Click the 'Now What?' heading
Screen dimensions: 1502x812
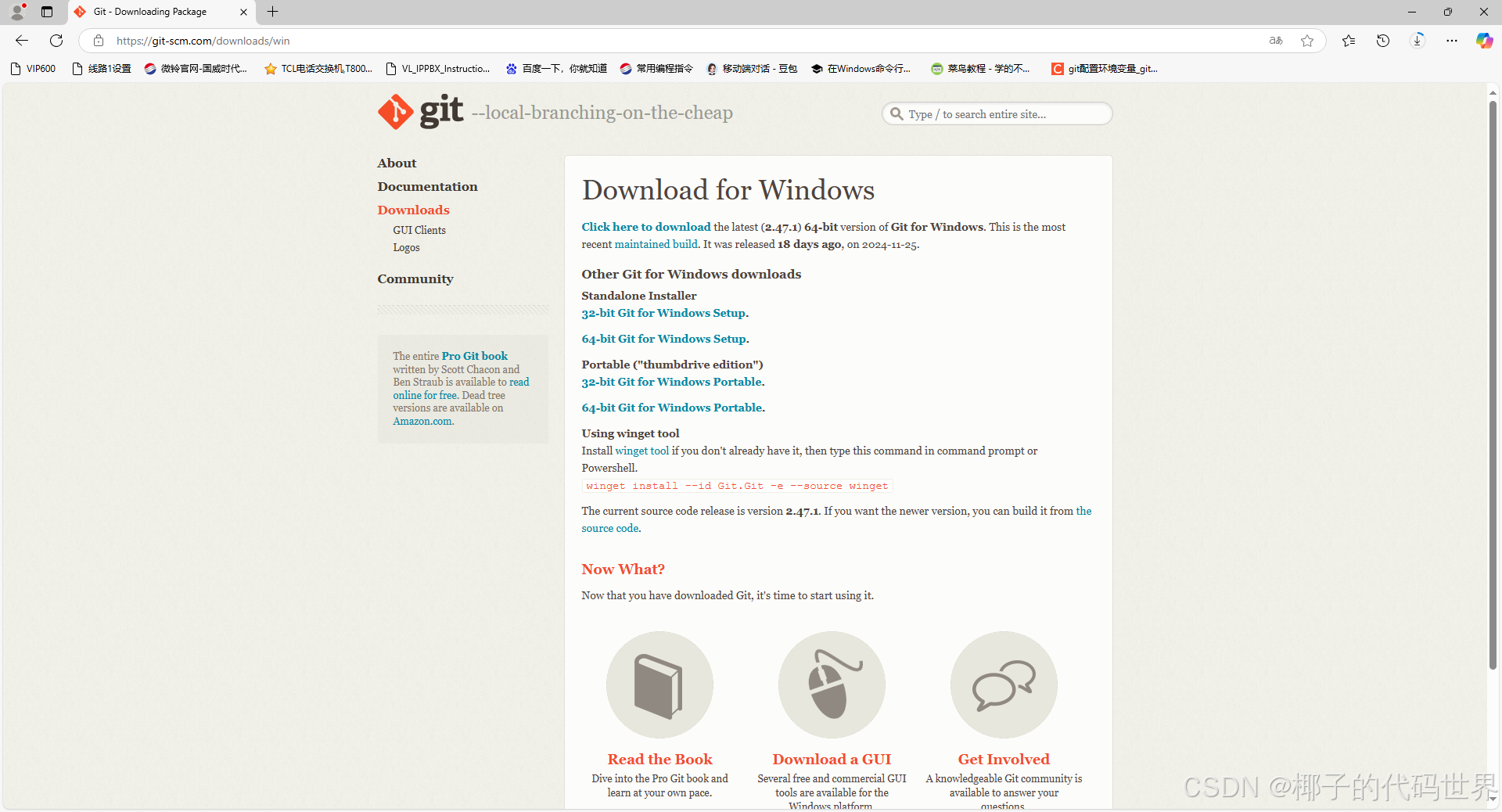[x=623, y=569]
